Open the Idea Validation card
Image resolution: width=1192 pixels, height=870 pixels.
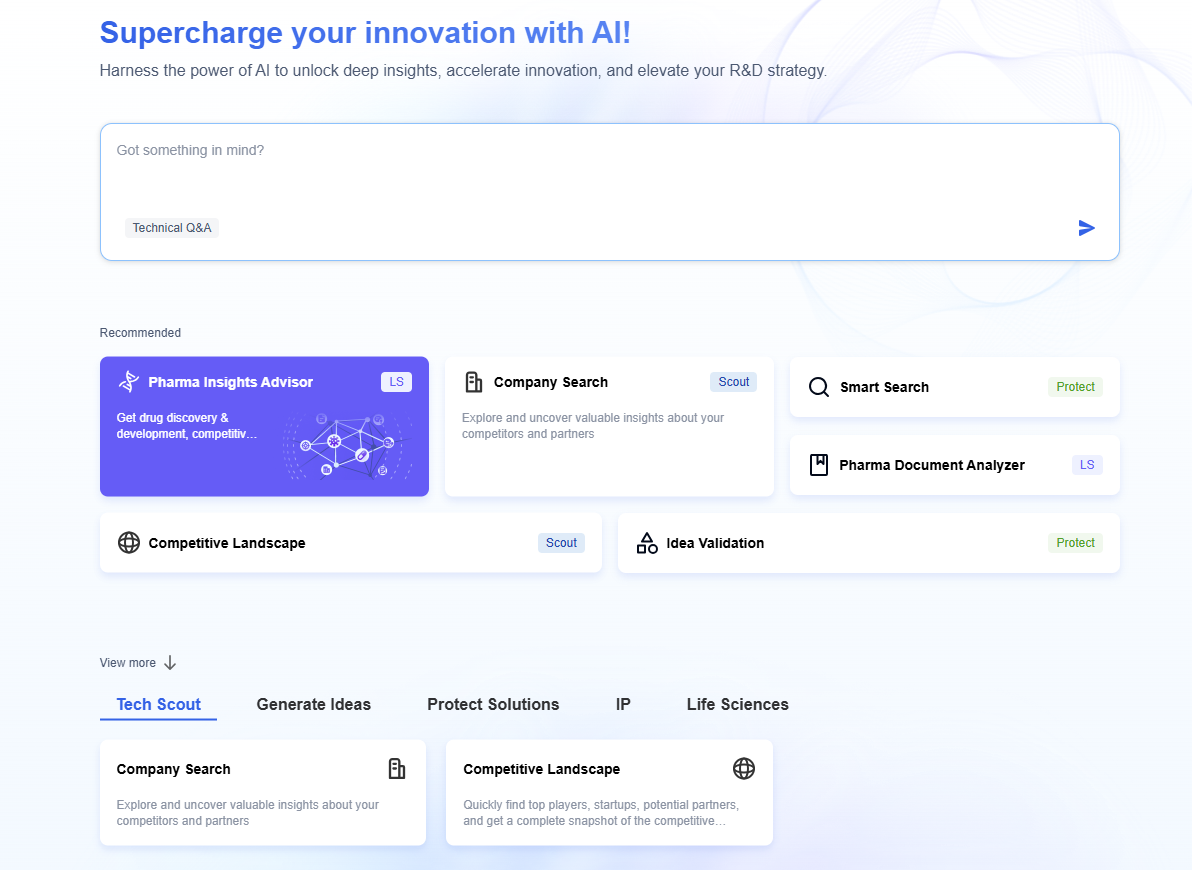(868, 543)
